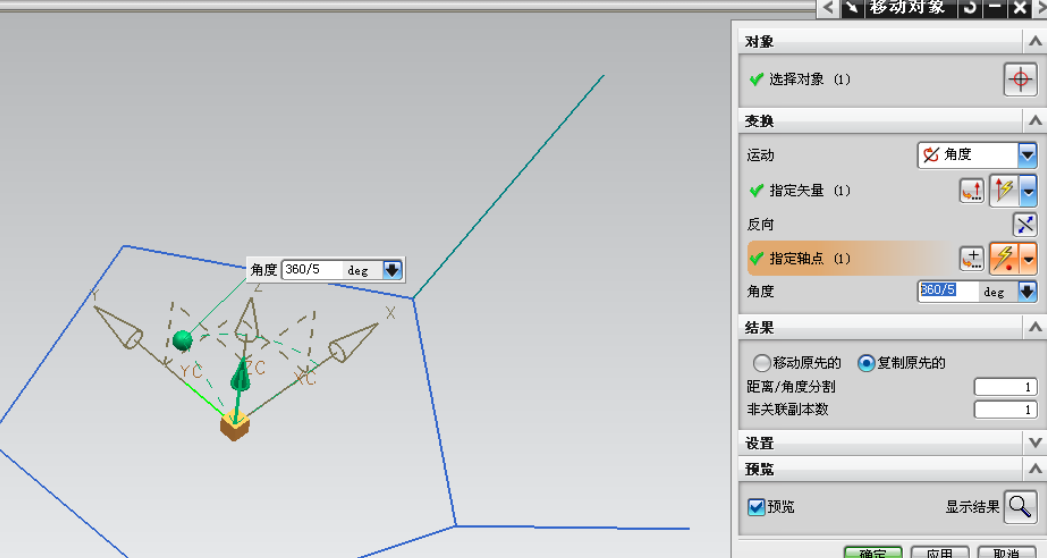Click the highlighted 指定轴点 (1) row
1047x558 pixels.
(x=852, y=258)
